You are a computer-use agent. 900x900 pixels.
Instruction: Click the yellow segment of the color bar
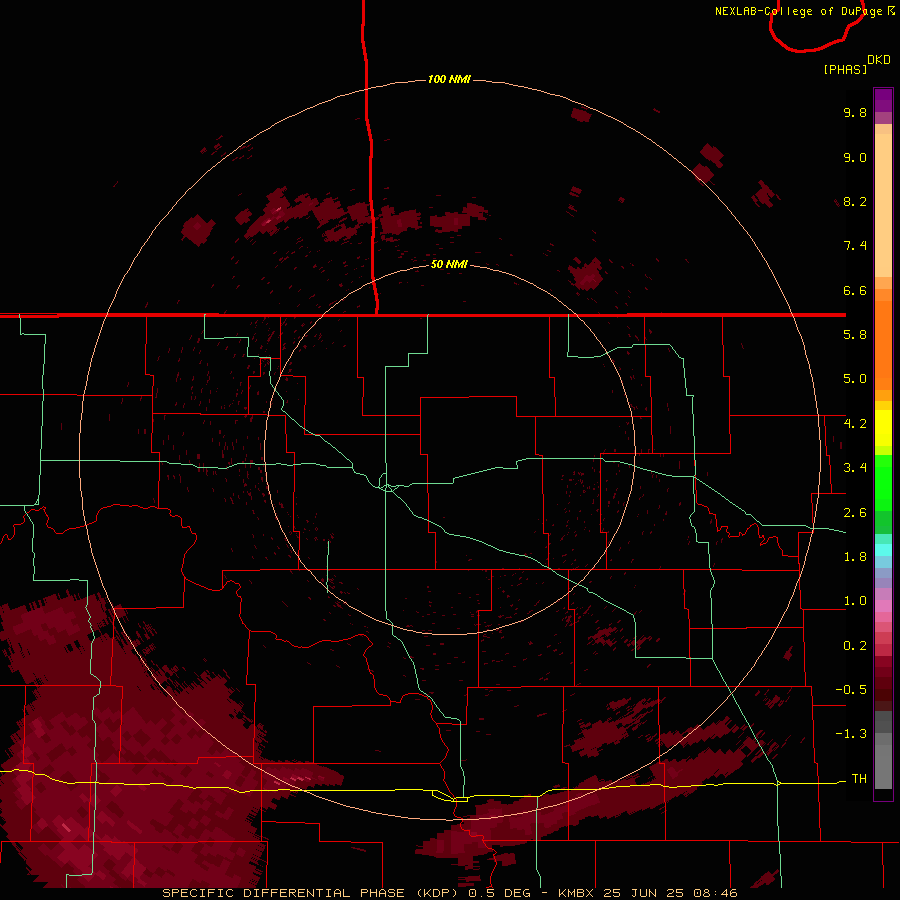[x=883, y=428]
